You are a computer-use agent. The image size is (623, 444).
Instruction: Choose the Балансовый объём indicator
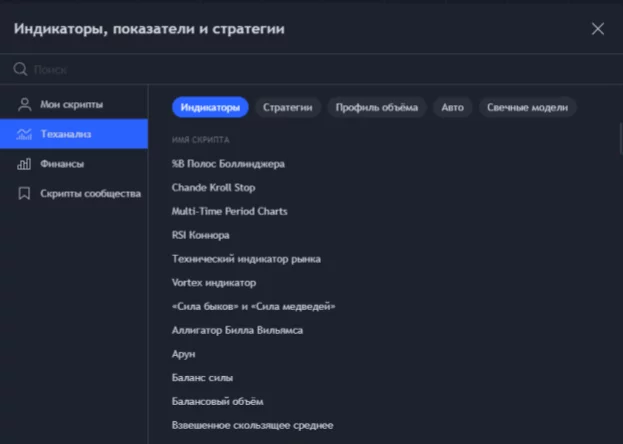click(x=217, y=401)
